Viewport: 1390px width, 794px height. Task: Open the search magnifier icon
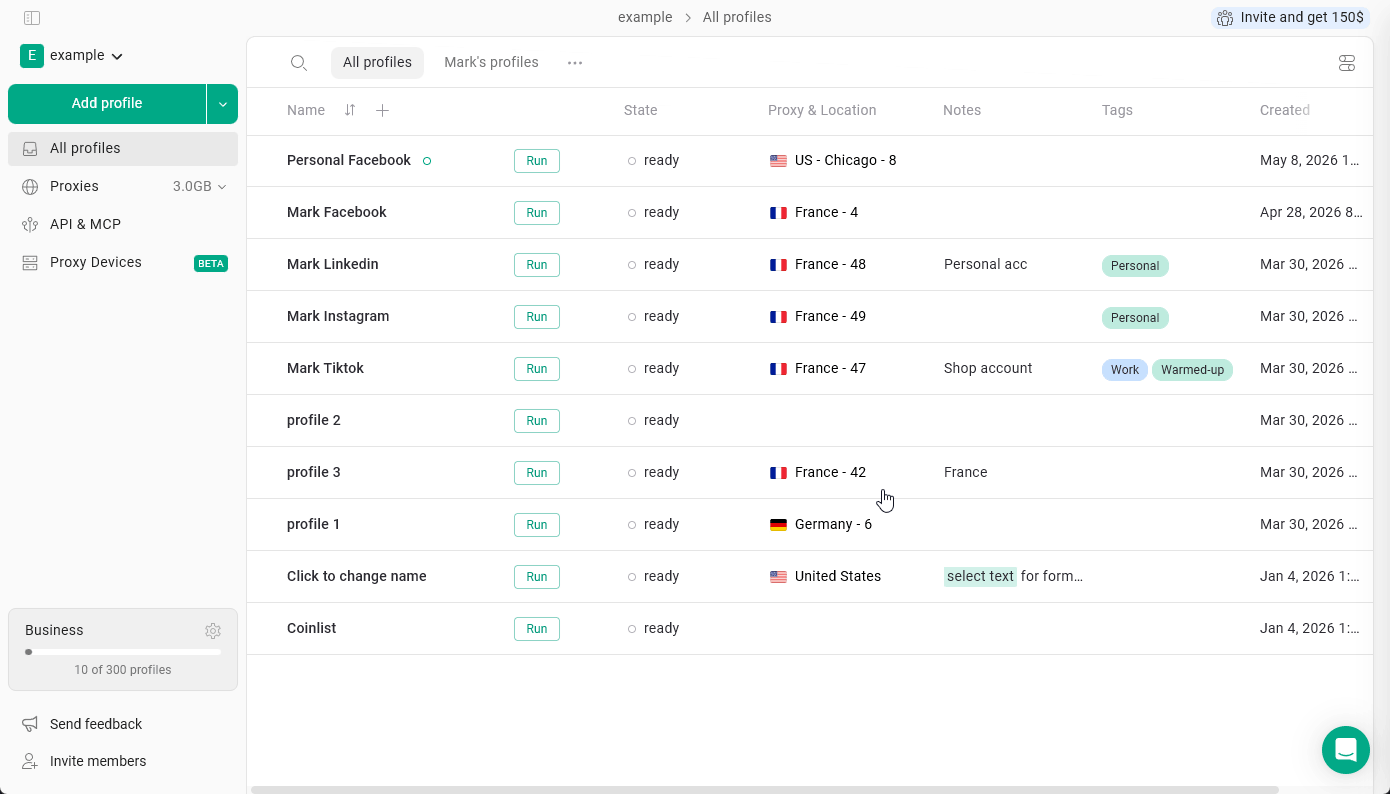[299, 63]
